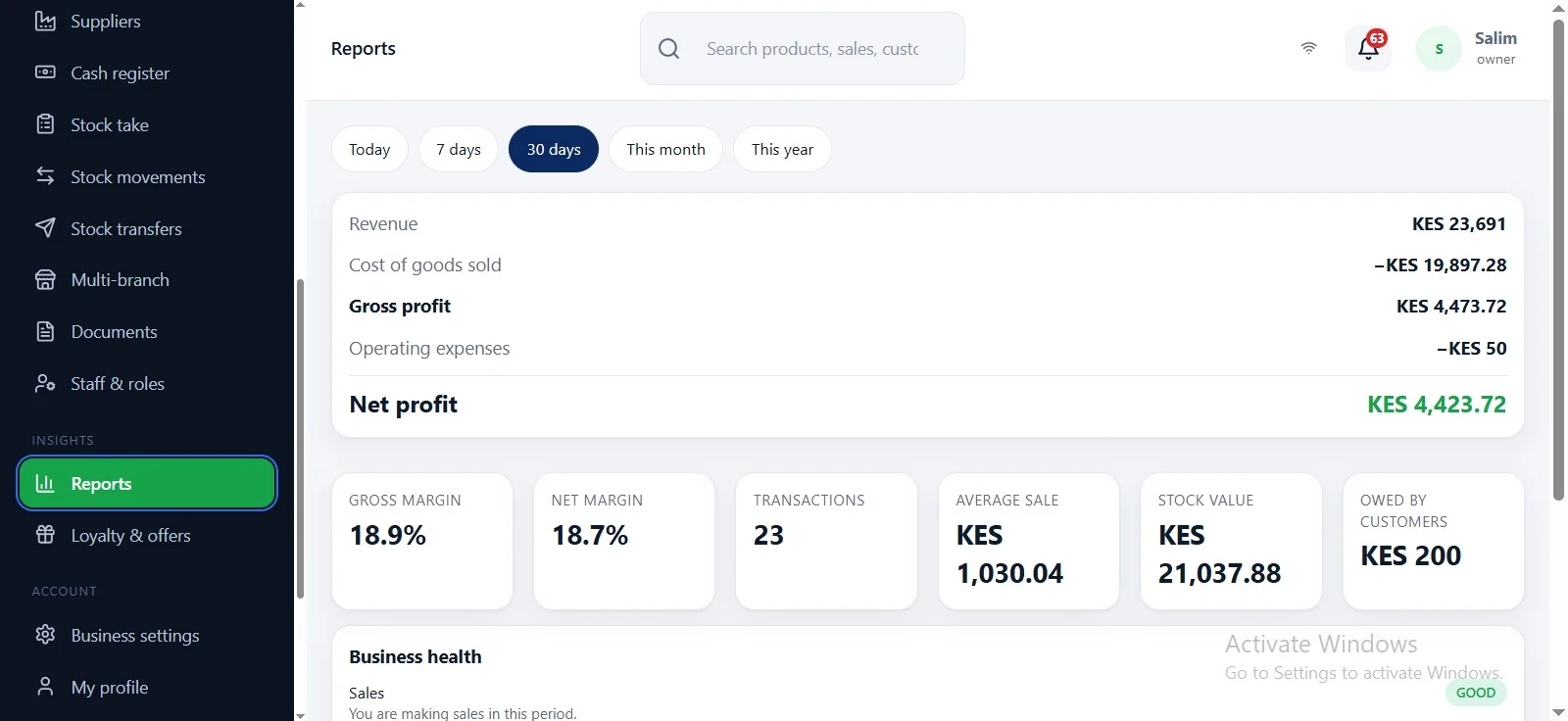Click the Stock Value card
Image resolution: width=1568 pixels, height=721 pixels.
coord(1231,541)
